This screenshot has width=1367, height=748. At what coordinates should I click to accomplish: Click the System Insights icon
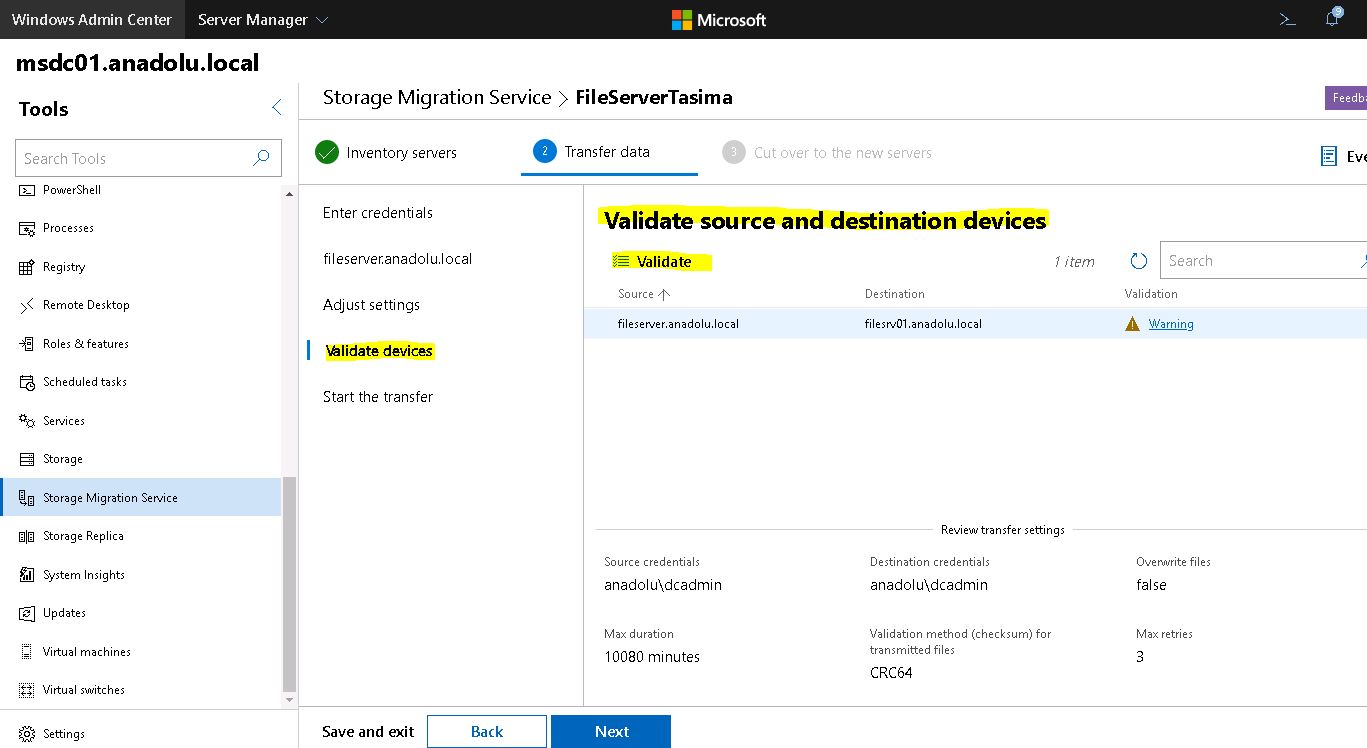click(26, 575)
